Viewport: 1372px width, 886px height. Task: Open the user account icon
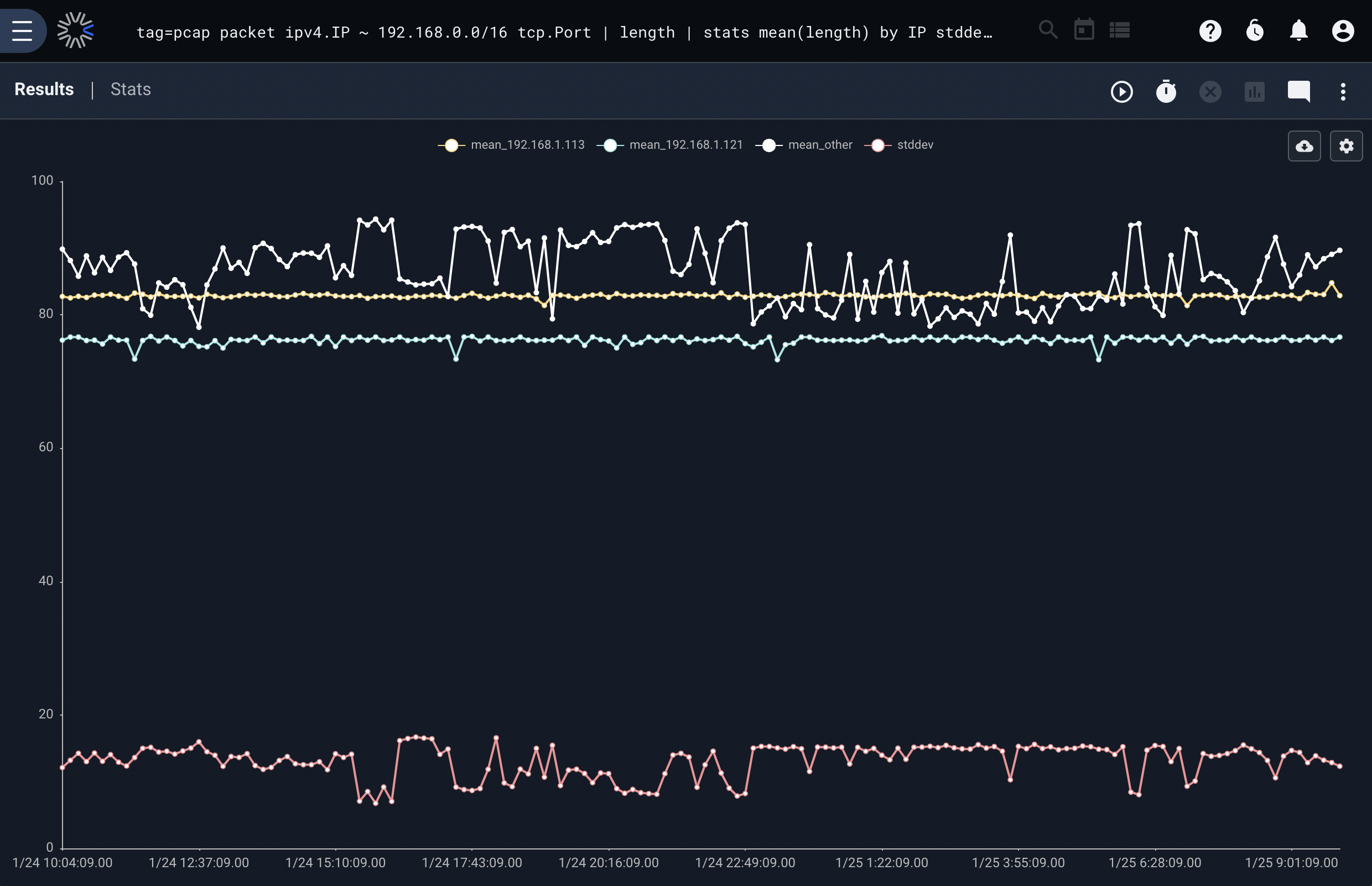pos(1343,30)
